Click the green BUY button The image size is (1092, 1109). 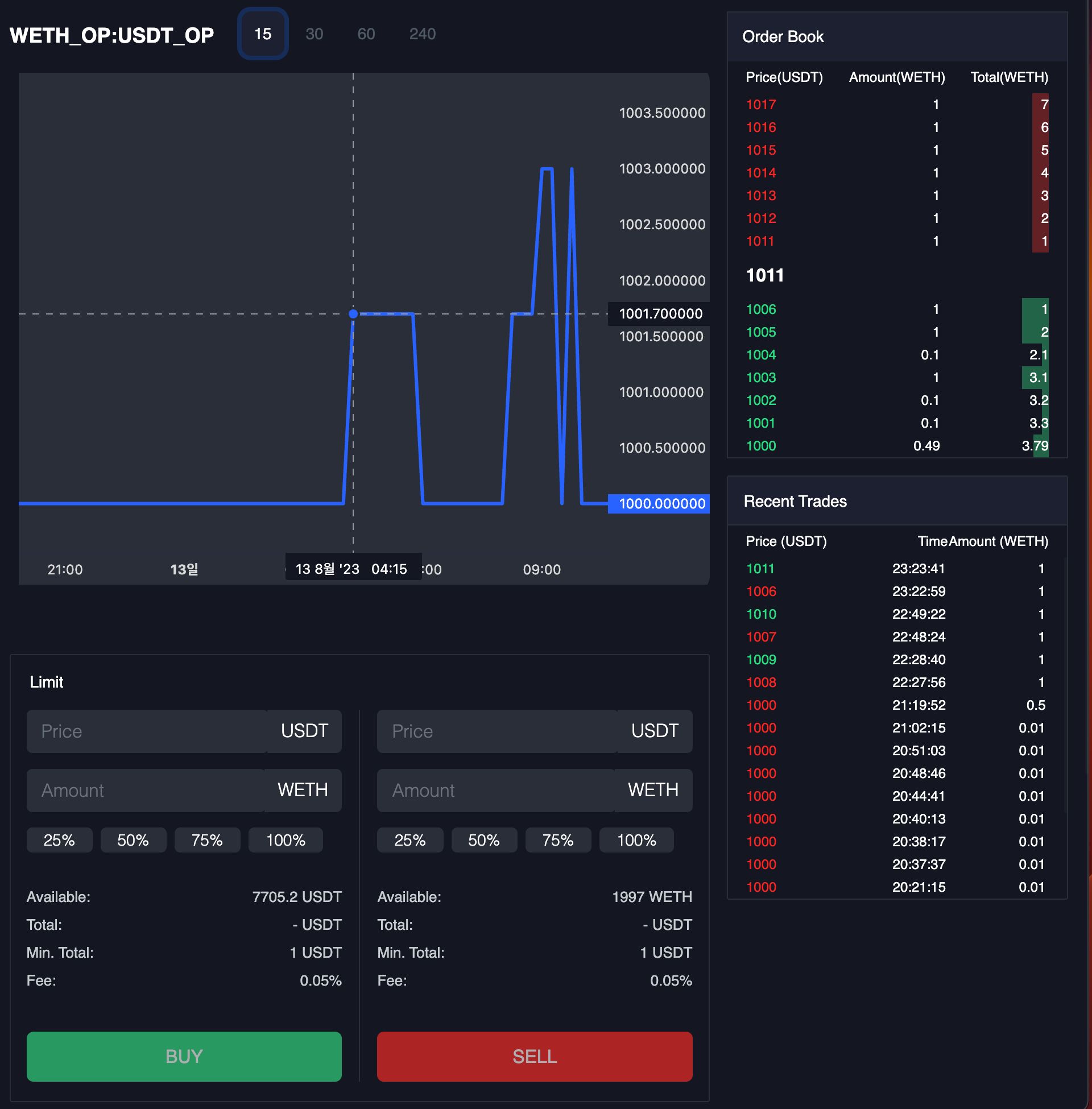tap(184, 1056)
